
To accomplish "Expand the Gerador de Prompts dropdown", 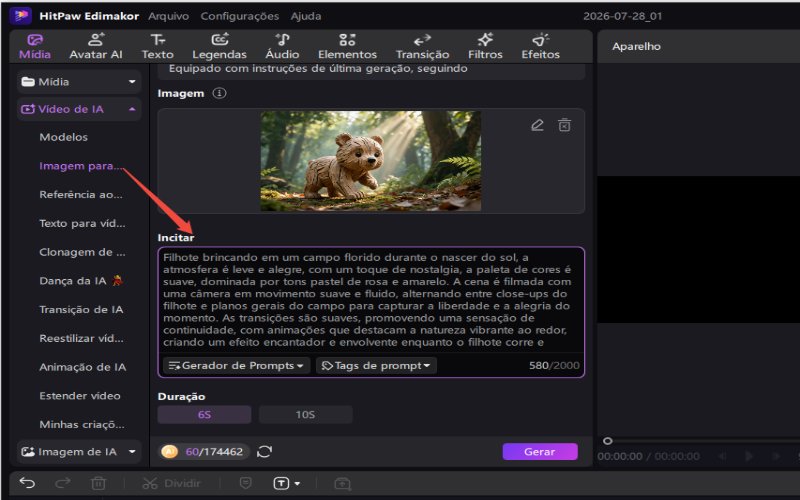I will [x=236, y=365].
